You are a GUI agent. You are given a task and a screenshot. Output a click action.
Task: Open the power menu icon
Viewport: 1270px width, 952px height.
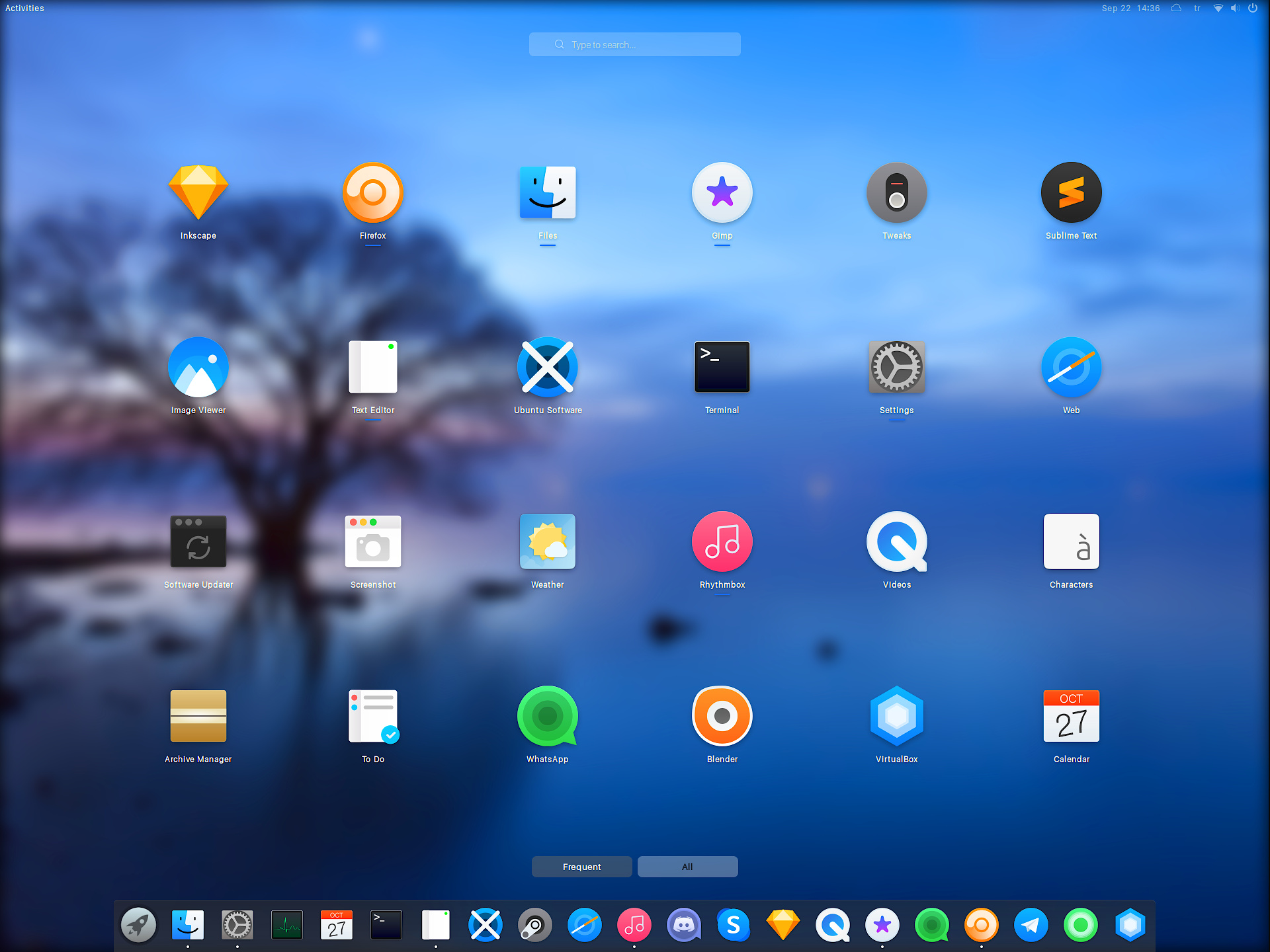1253,8
